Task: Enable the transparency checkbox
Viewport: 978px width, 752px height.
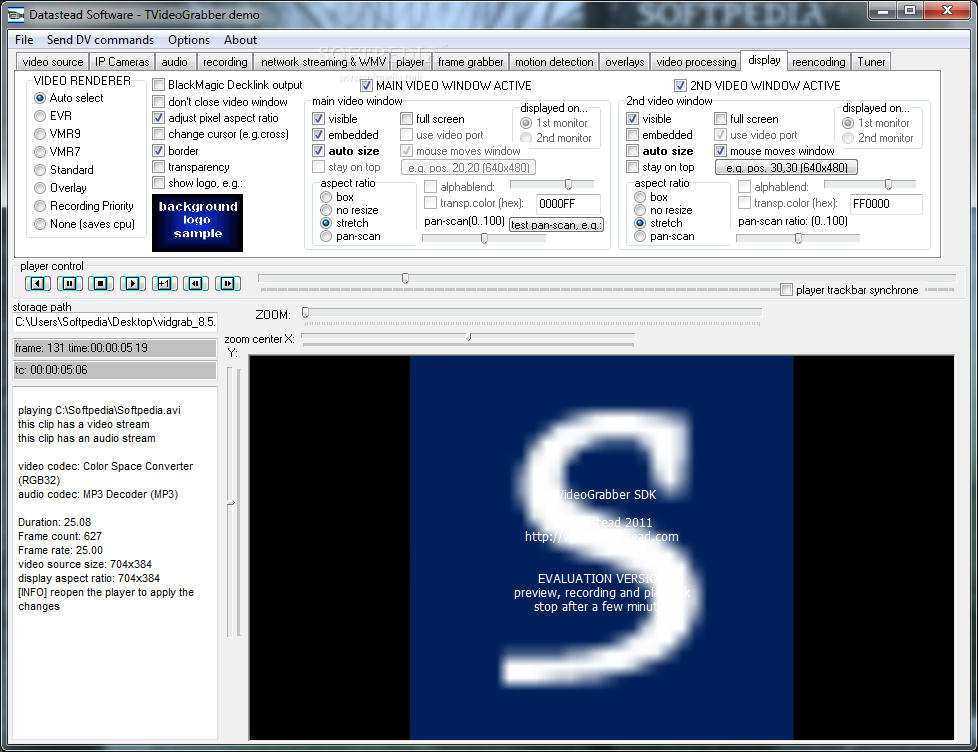Action: [x=158, y=167]
